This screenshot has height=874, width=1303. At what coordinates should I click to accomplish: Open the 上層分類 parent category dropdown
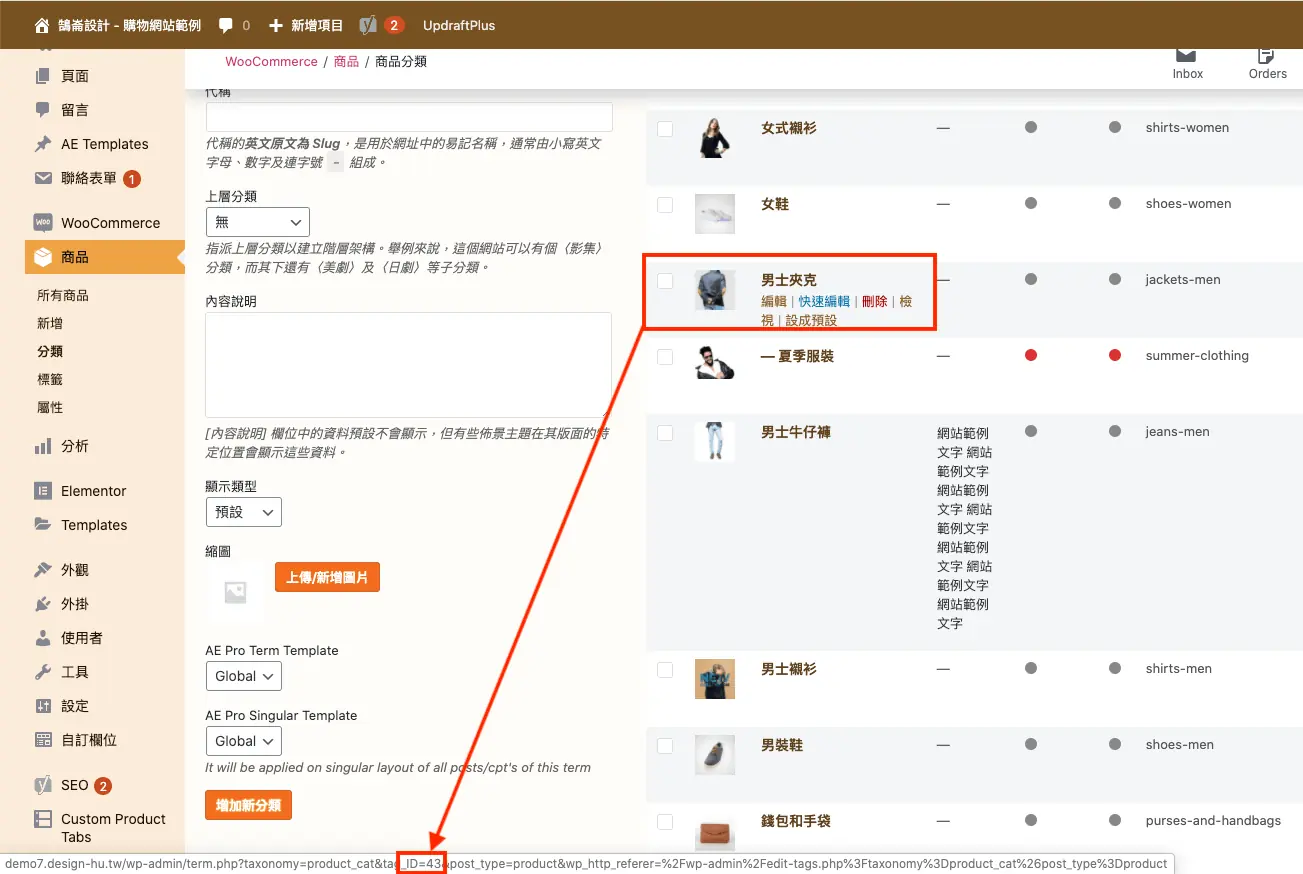[257, 222]
